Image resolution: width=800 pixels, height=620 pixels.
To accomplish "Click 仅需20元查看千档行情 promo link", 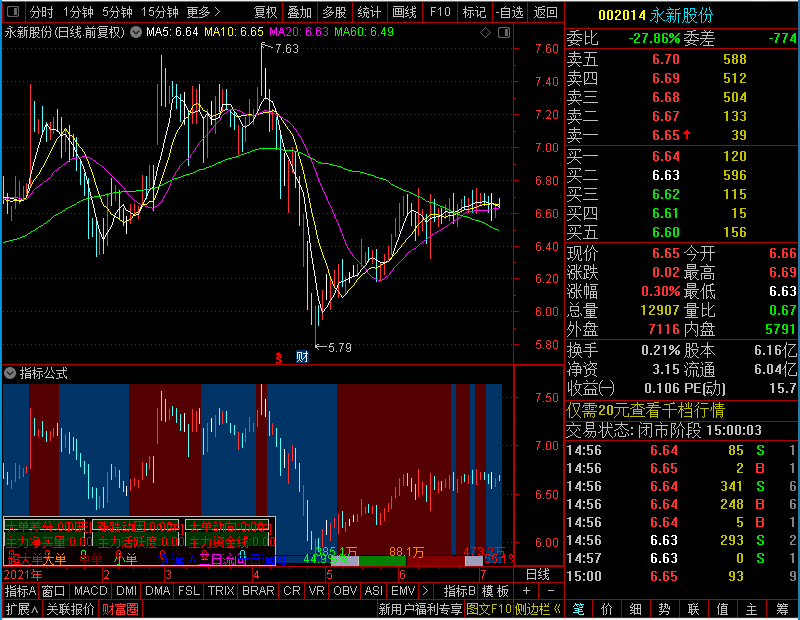I will [645, 410].
